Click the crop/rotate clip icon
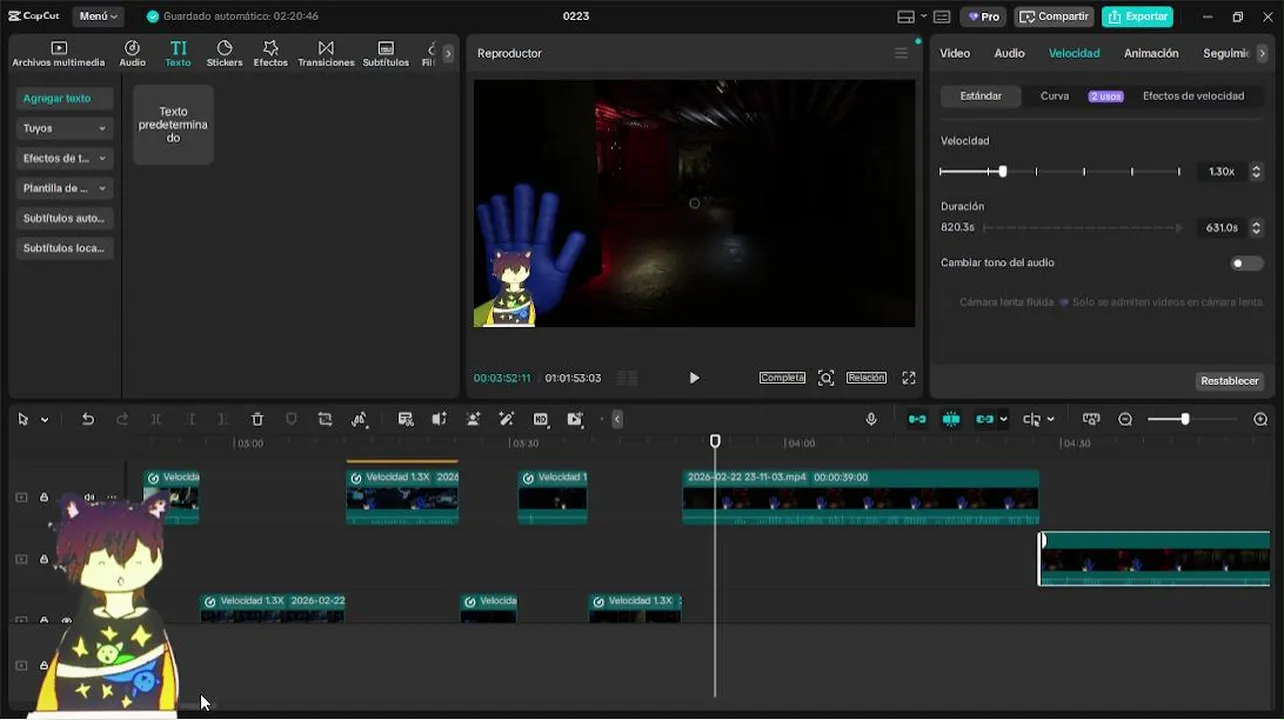Viewport: 1284px width, 720px height. [x=325, y=419]
